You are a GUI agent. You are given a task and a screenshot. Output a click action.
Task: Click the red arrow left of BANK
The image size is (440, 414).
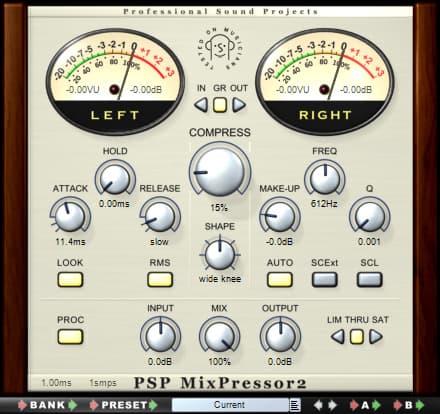(22, 405)
